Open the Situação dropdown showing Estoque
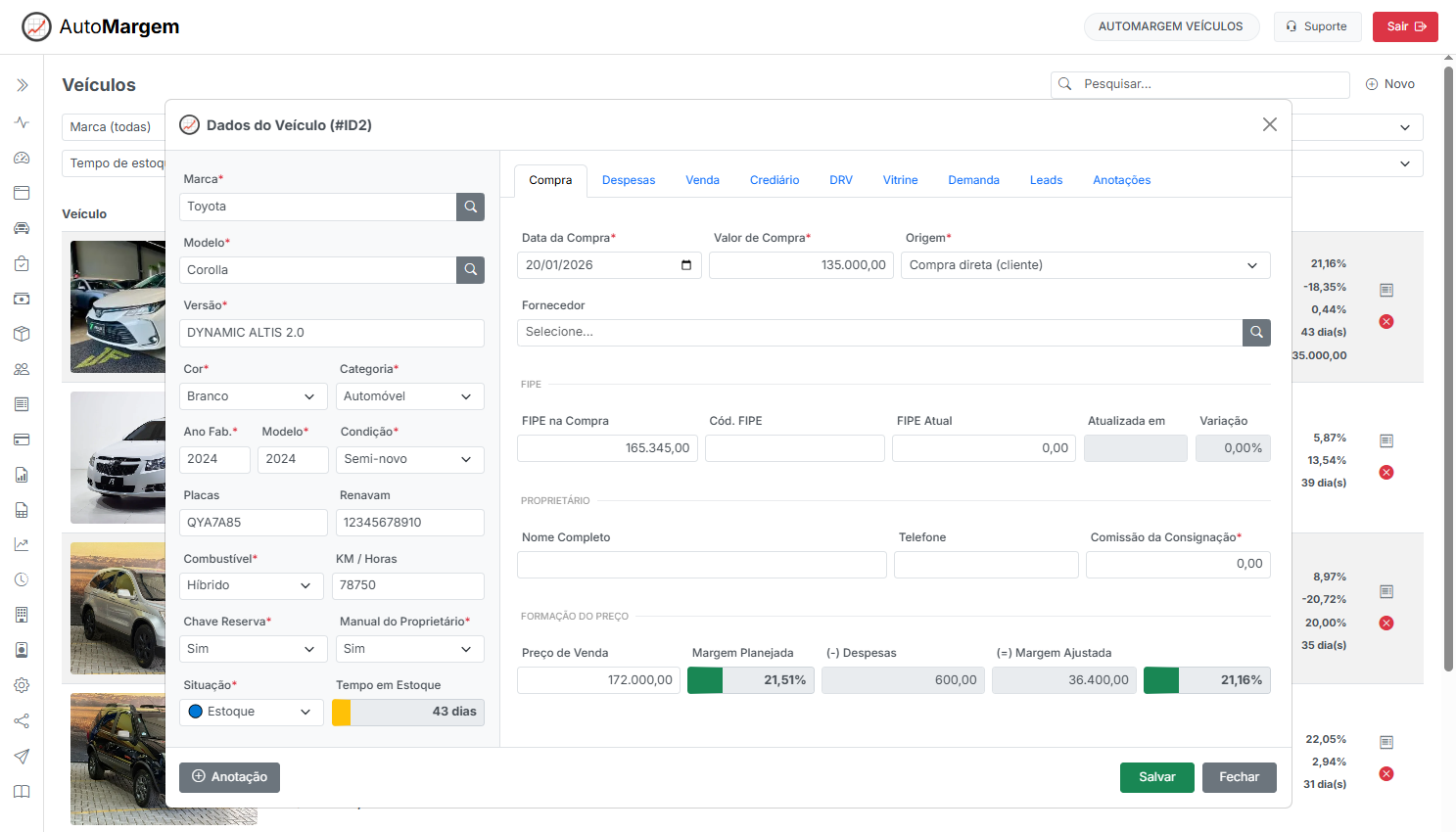Viewport: 1456px width, 832px height. click(x=252, y=712)
